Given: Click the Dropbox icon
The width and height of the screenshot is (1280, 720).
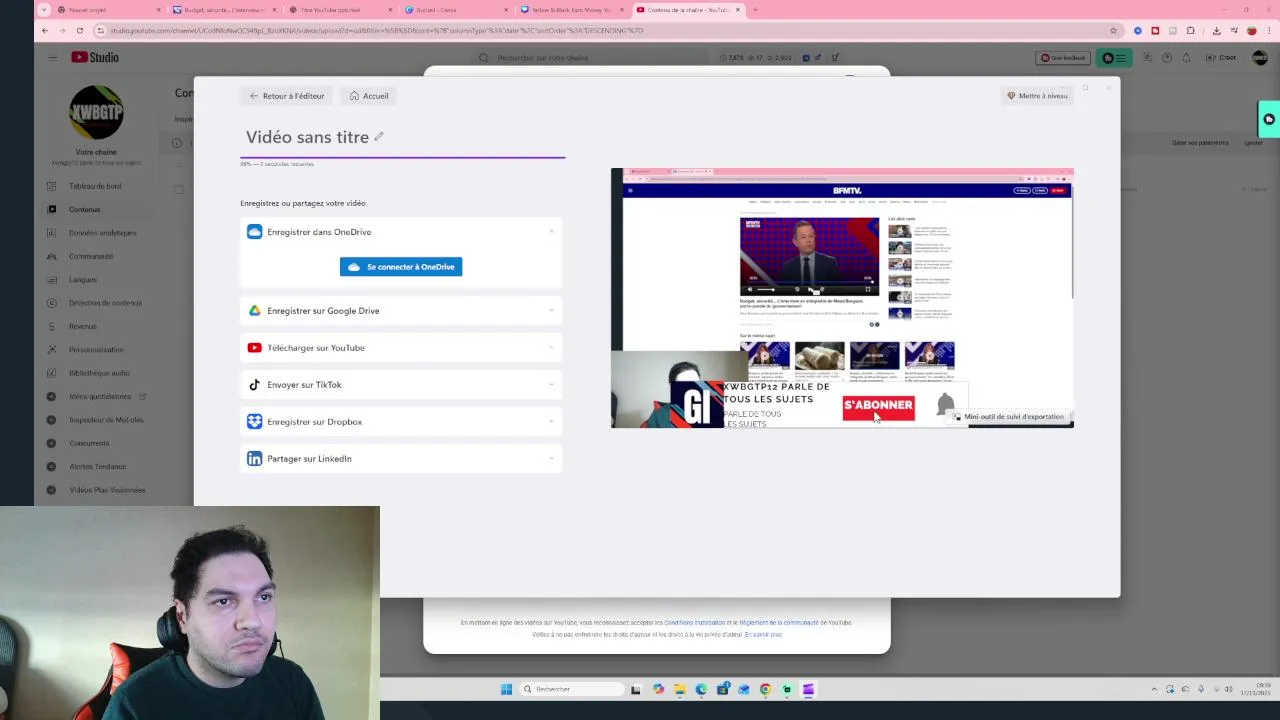Looking at the screenshot, I should point(254,422).
